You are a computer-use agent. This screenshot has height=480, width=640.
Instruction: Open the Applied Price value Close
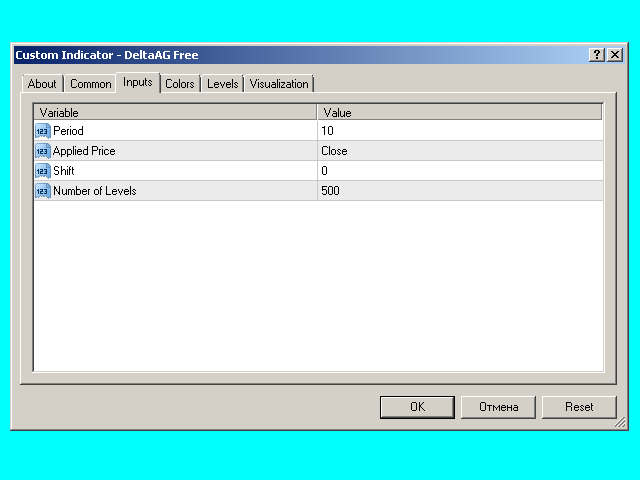pyautogui.click(x=459, y=151)
